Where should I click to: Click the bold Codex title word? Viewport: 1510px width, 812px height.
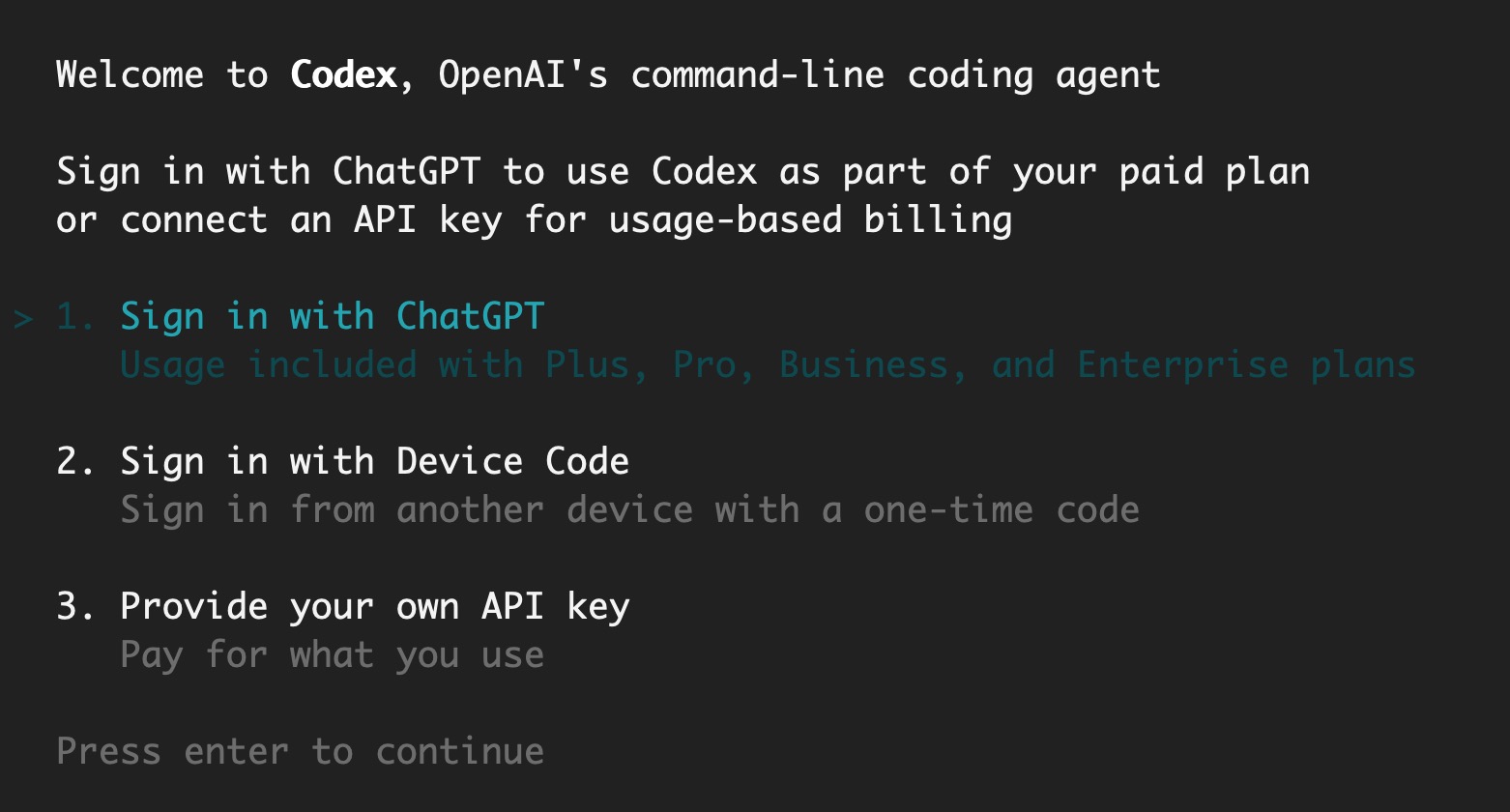point(344,75)
